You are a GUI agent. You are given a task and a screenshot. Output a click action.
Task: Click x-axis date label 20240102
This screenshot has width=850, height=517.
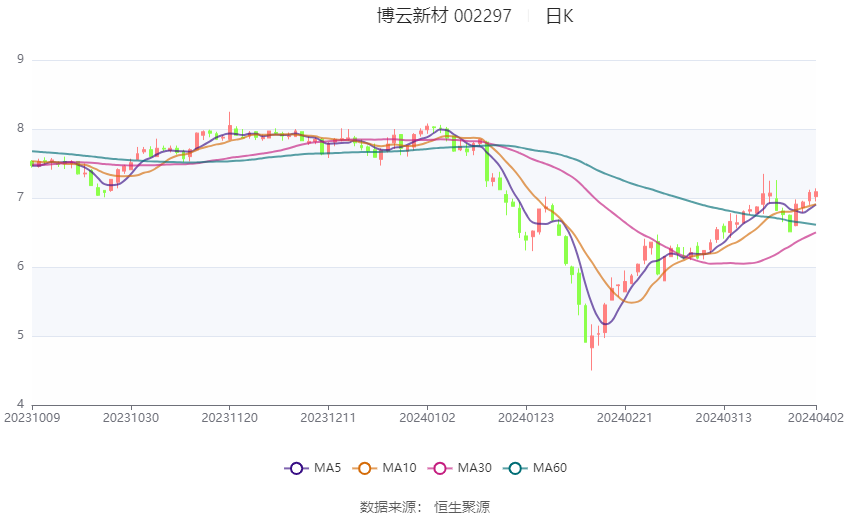point(427,418)
